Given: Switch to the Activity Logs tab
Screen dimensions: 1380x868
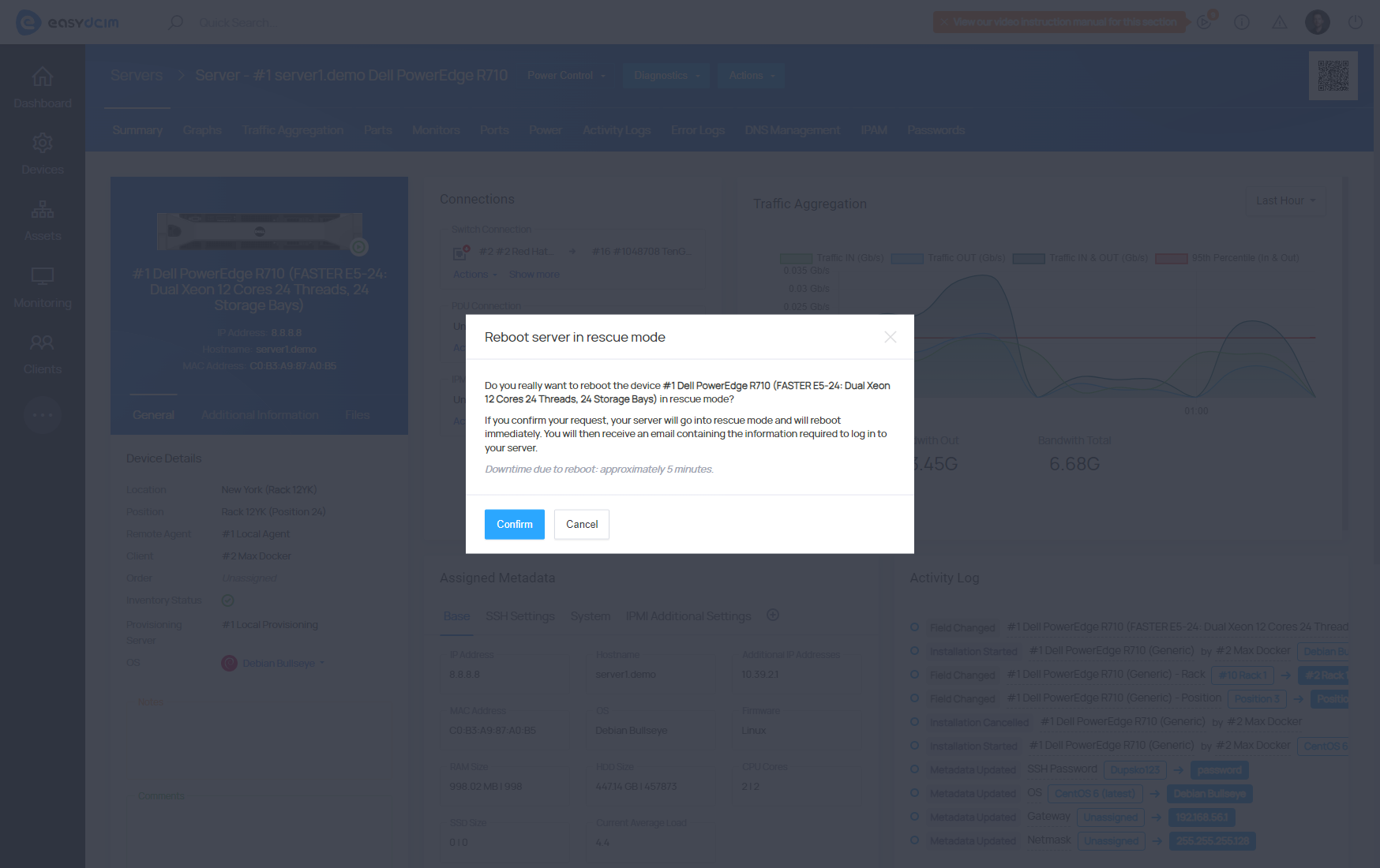Looking at the screenshot, I should click(x=617, y=130).
